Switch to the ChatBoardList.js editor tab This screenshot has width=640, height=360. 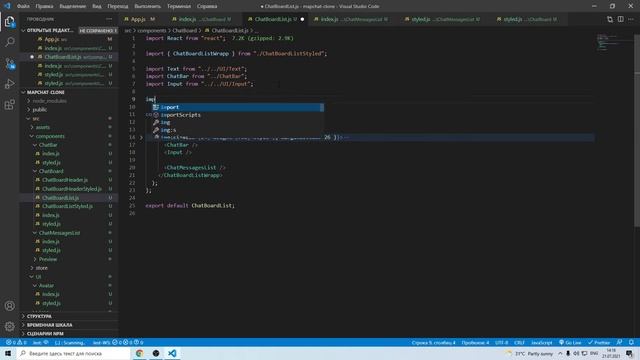276,19
